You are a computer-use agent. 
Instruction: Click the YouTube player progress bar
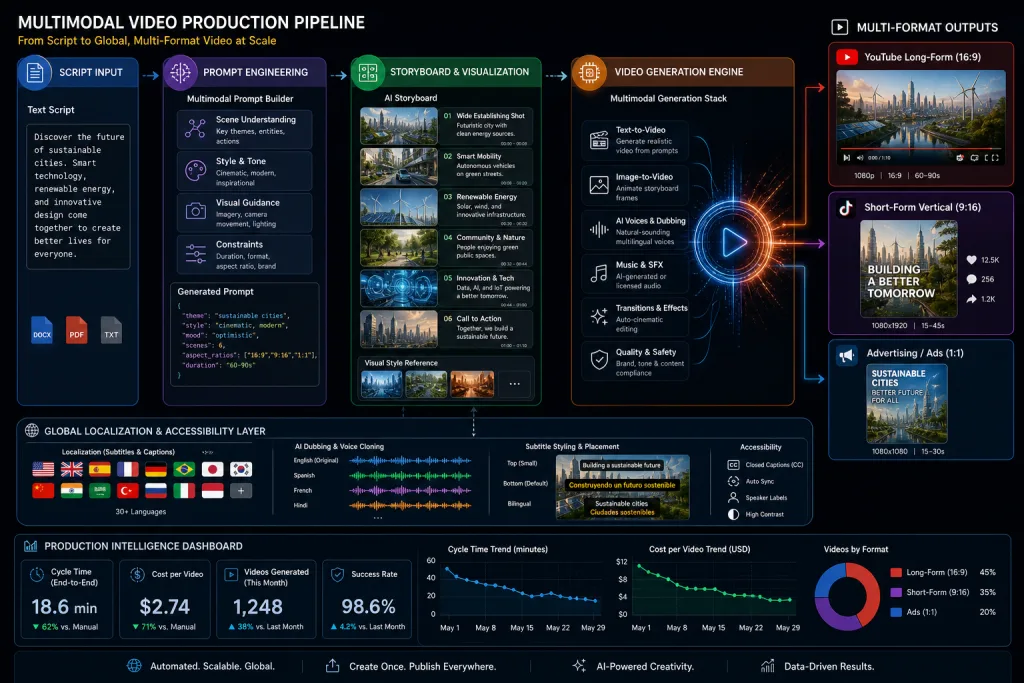tap(921, 150)
